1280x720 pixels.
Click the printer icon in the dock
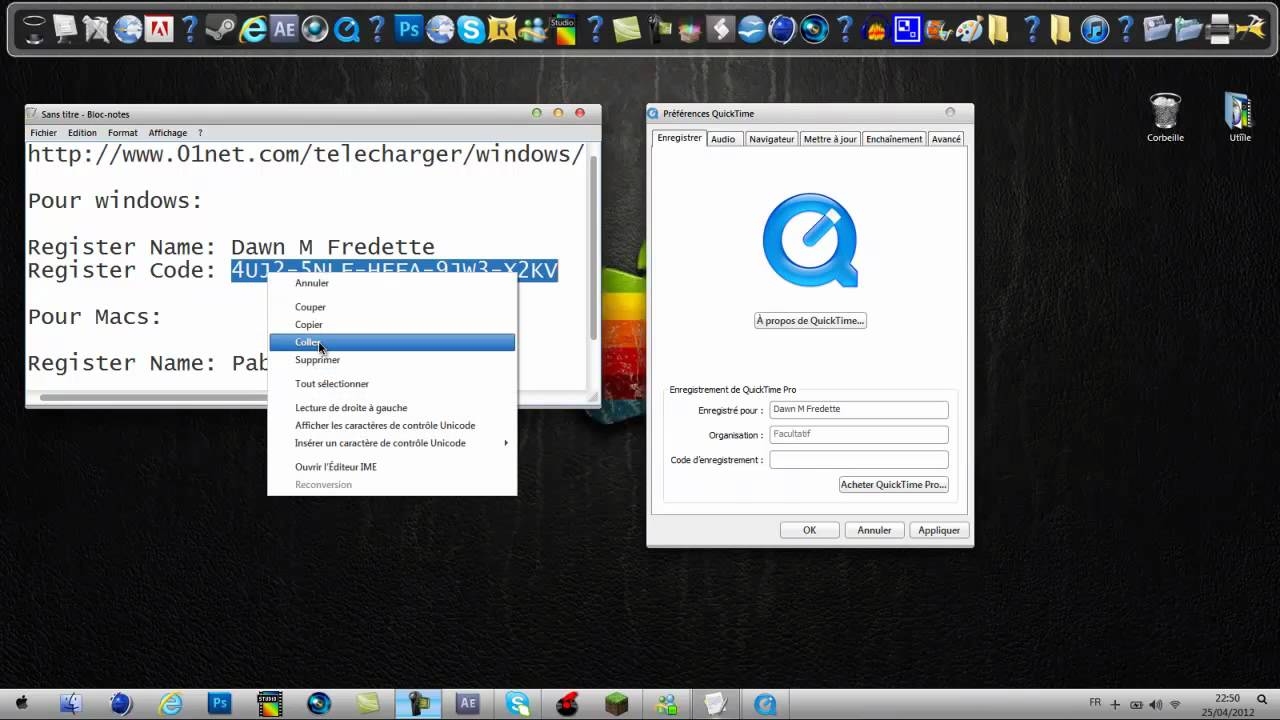pyautogui.click(x=1220, y=29)
